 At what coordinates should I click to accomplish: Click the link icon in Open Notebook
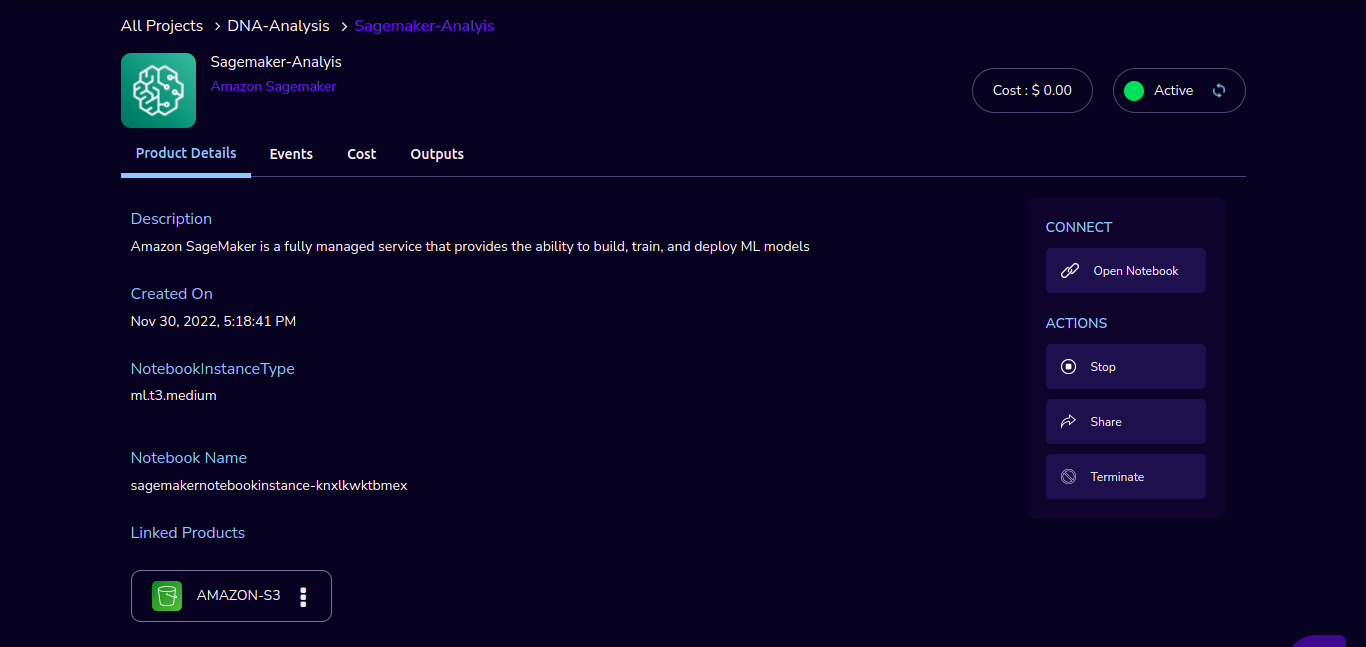[x=1069, y=271]
